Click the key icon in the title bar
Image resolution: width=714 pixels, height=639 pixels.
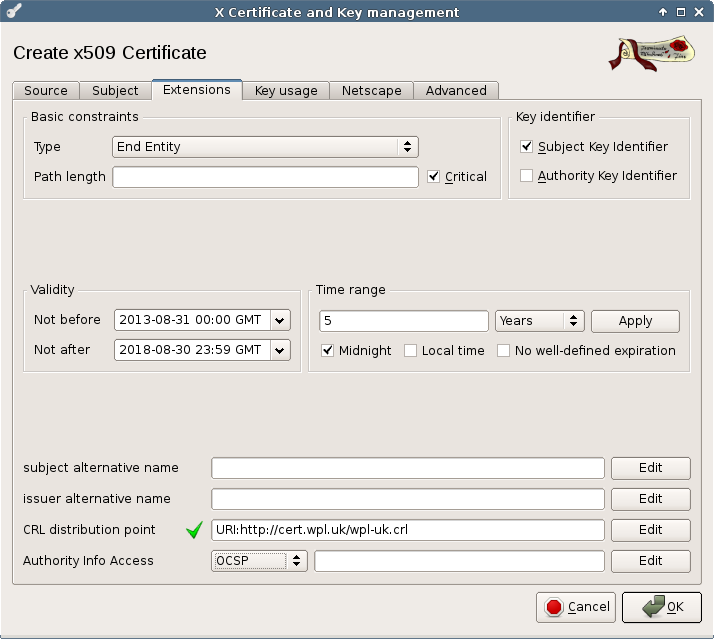pyautogui.click(x=14, y=12)
